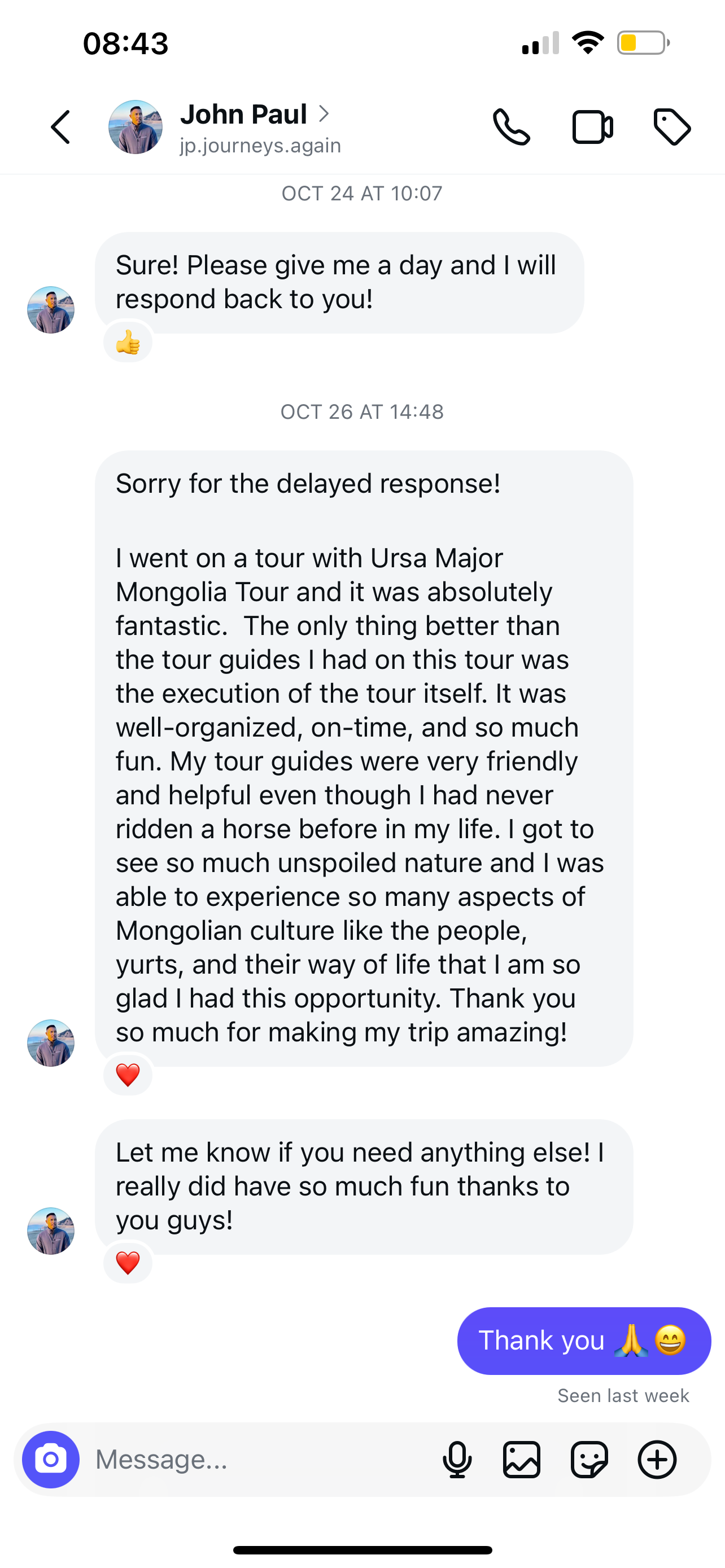725x1568 pixels.
Task: Tap the John Paul name in header
Action: [x=243, y=114]
